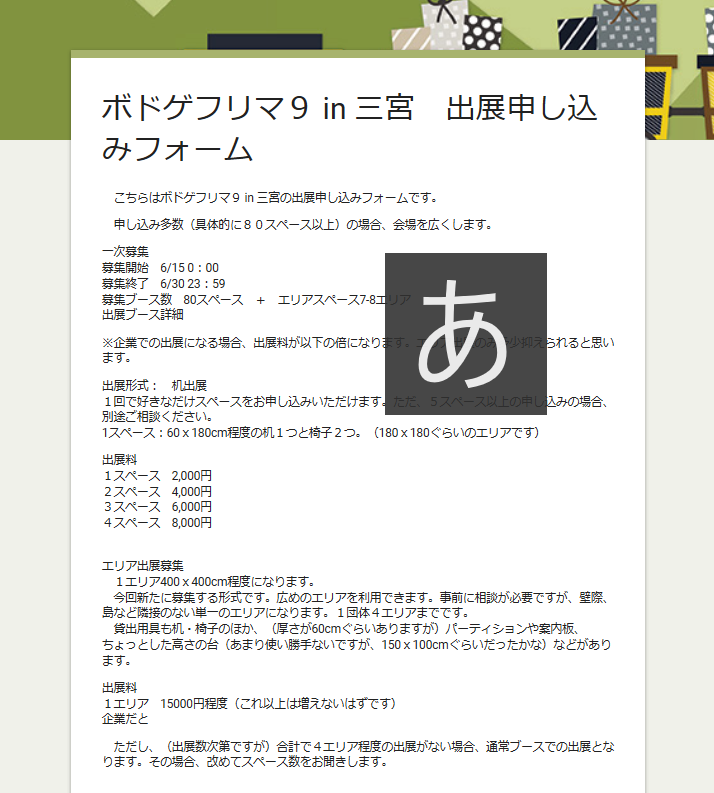Image resolution: width=714 pixels, height=793 pixels.
Task: Click the line 募集ブース数 80スペース
Action: (256, 300)
